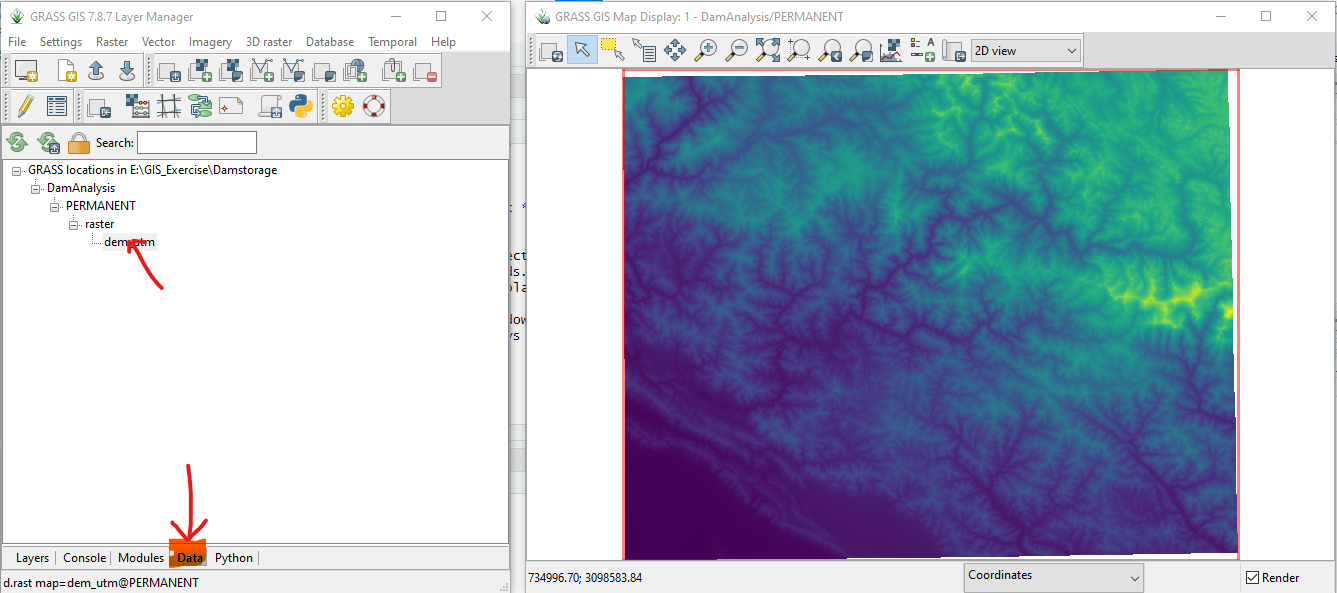Image resolution: width=1337 pixels, height=593 pixels.
Task: Open the Python interactive shell icon
Action: pyautogui.click(x=301, y=105)
